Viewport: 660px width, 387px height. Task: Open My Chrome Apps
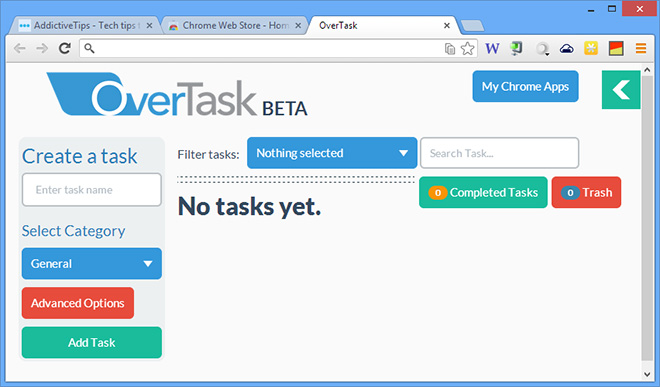coord(525,86)
